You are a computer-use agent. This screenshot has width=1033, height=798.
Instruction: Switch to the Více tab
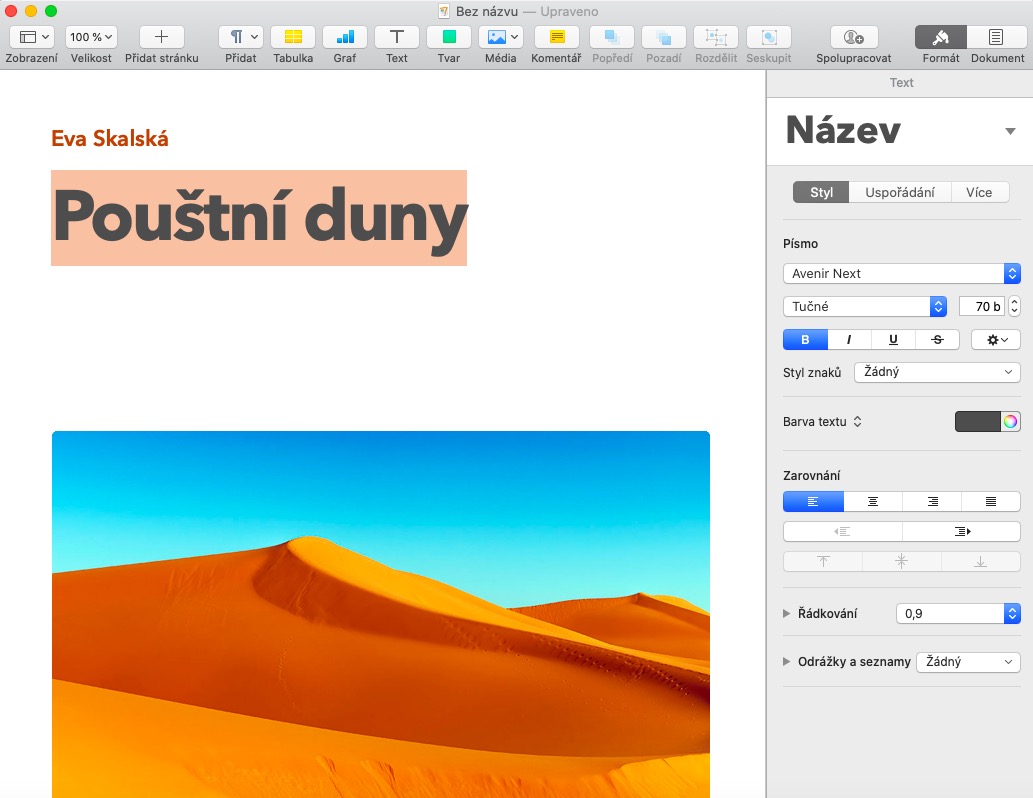pyautogui.click(x=979, y=192)
